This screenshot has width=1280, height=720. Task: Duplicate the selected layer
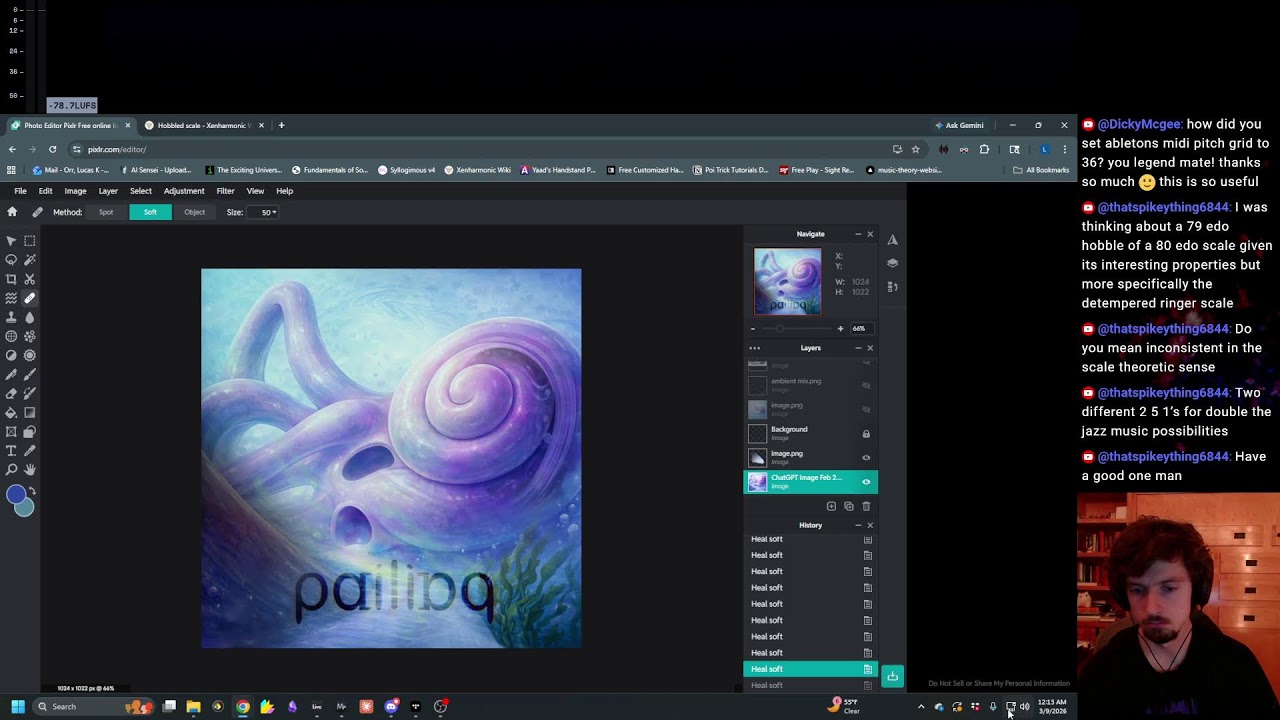pos(849,506)
